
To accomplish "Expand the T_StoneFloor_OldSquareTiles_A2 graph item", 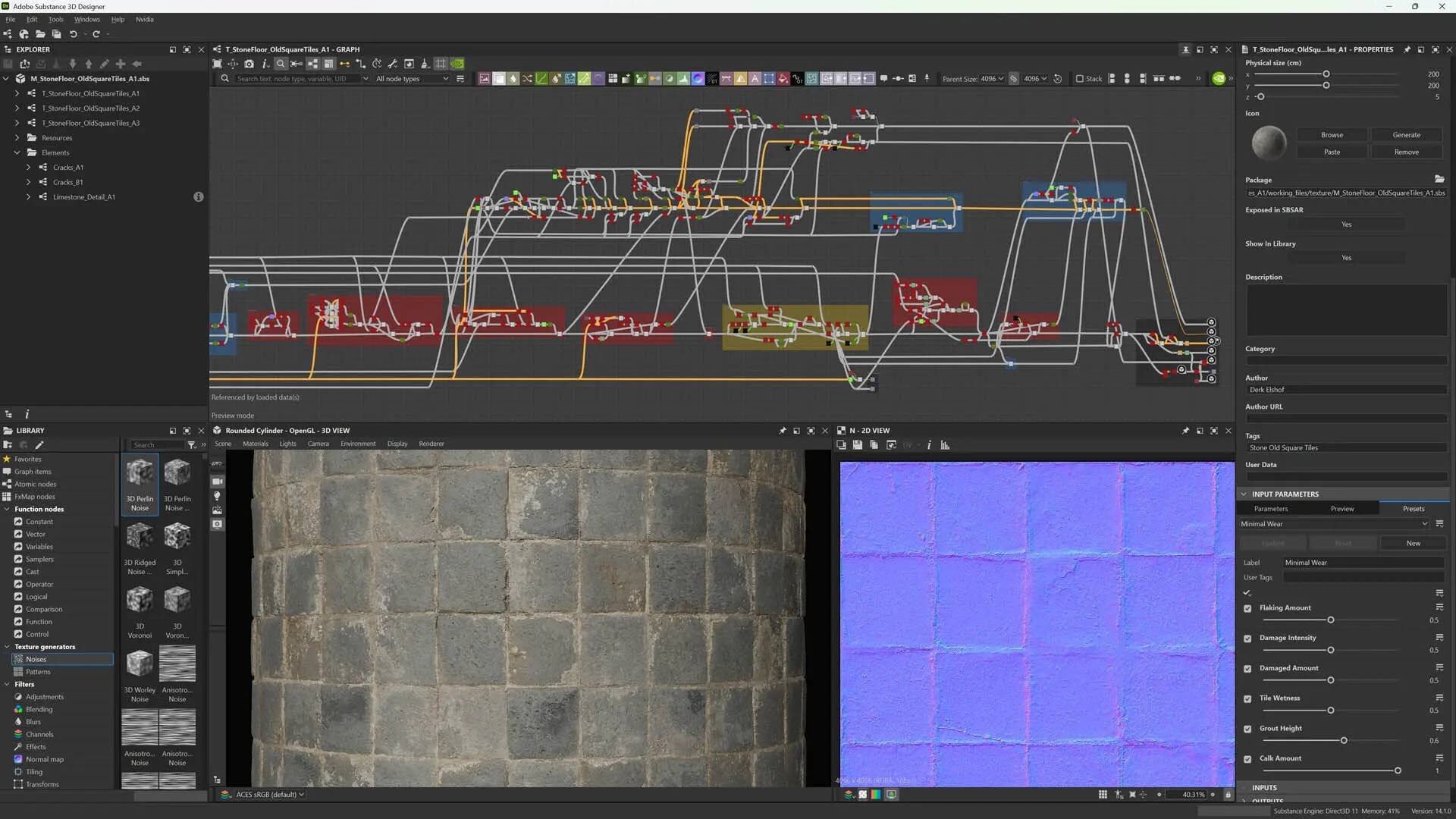I will pos(17,108).
